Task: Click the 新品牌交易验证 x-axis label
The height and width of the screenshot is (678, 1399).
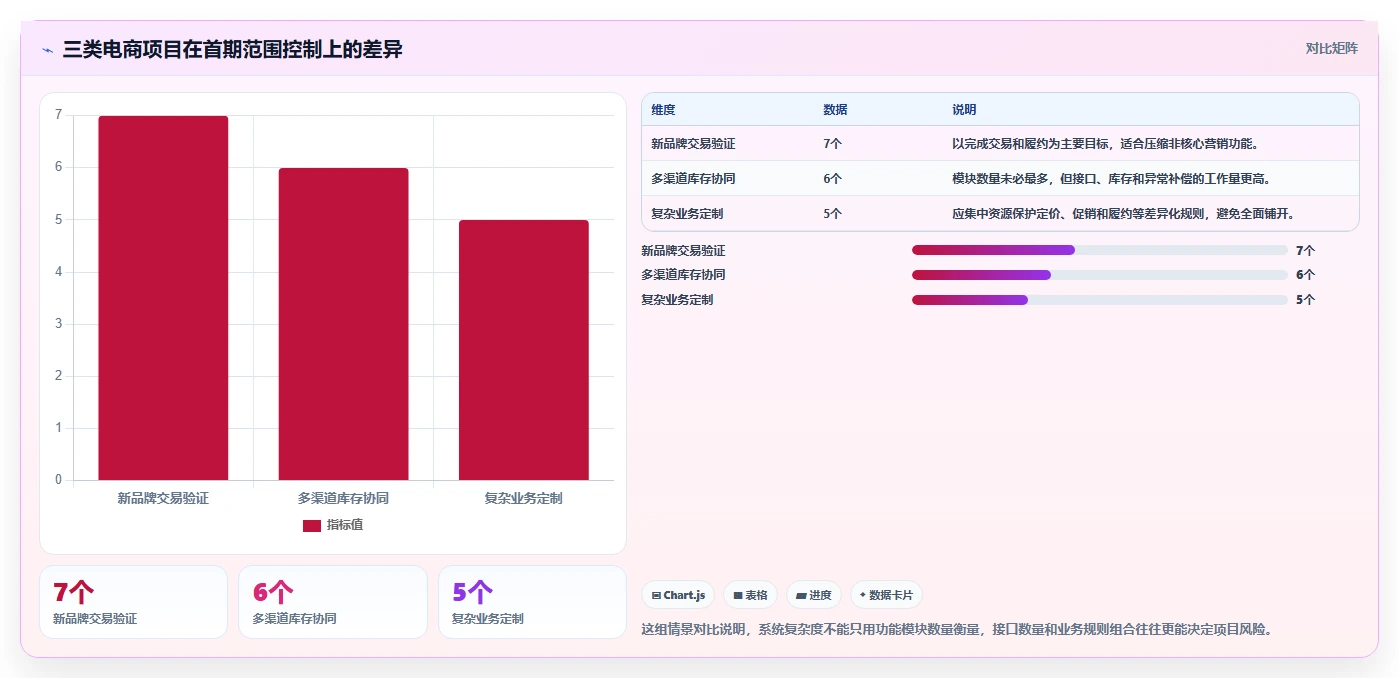Action: pos(163,498)
